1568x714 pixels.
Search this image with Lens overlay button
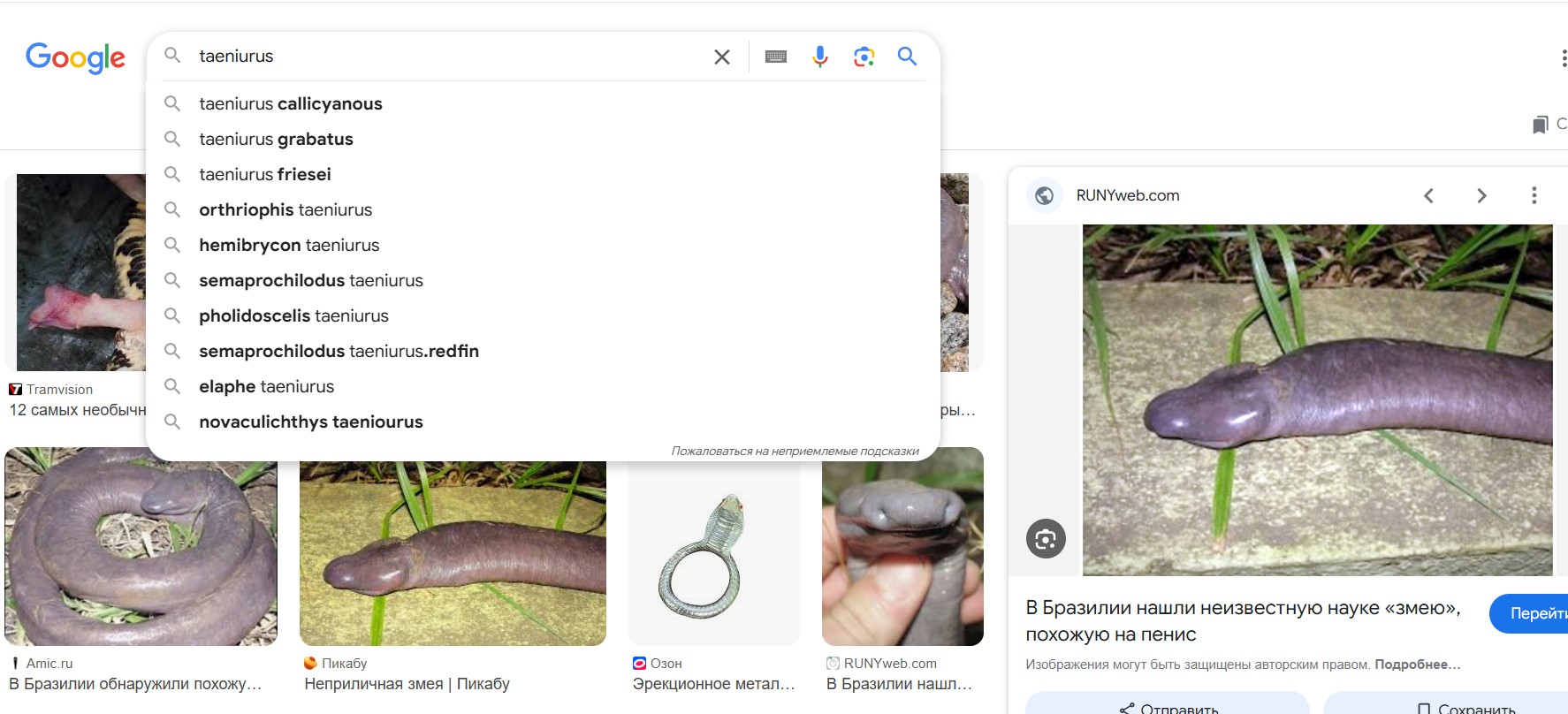[1046, 538]
